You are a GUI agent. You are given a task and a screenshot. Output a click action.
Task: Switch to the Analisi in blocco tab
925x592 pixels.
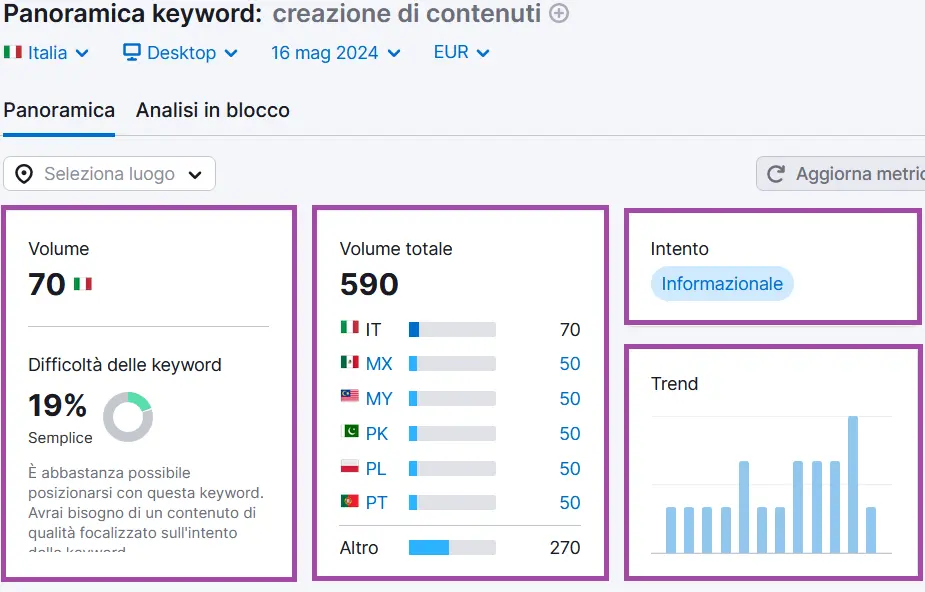213,110
